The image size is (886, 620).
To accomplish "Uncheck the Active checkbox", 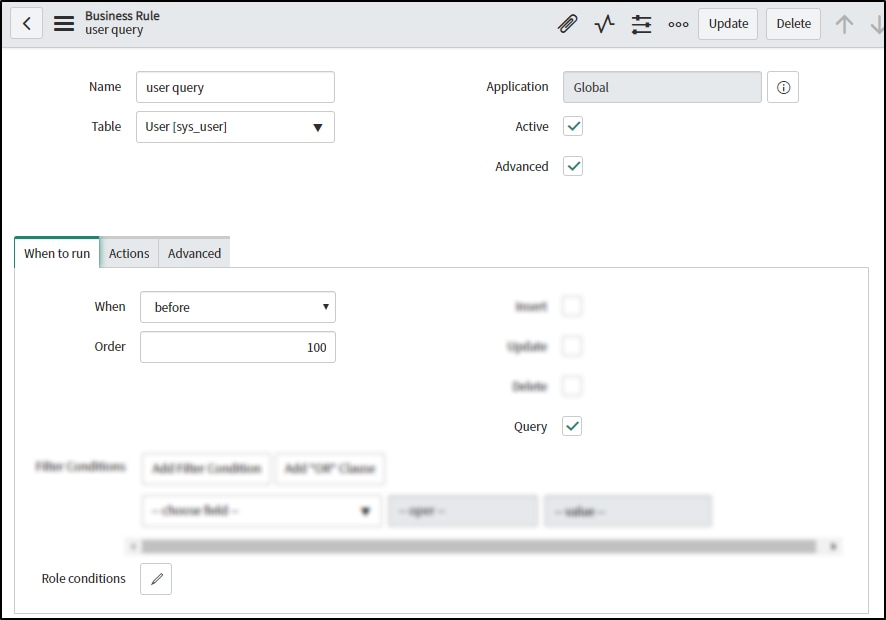I will 573,127.
